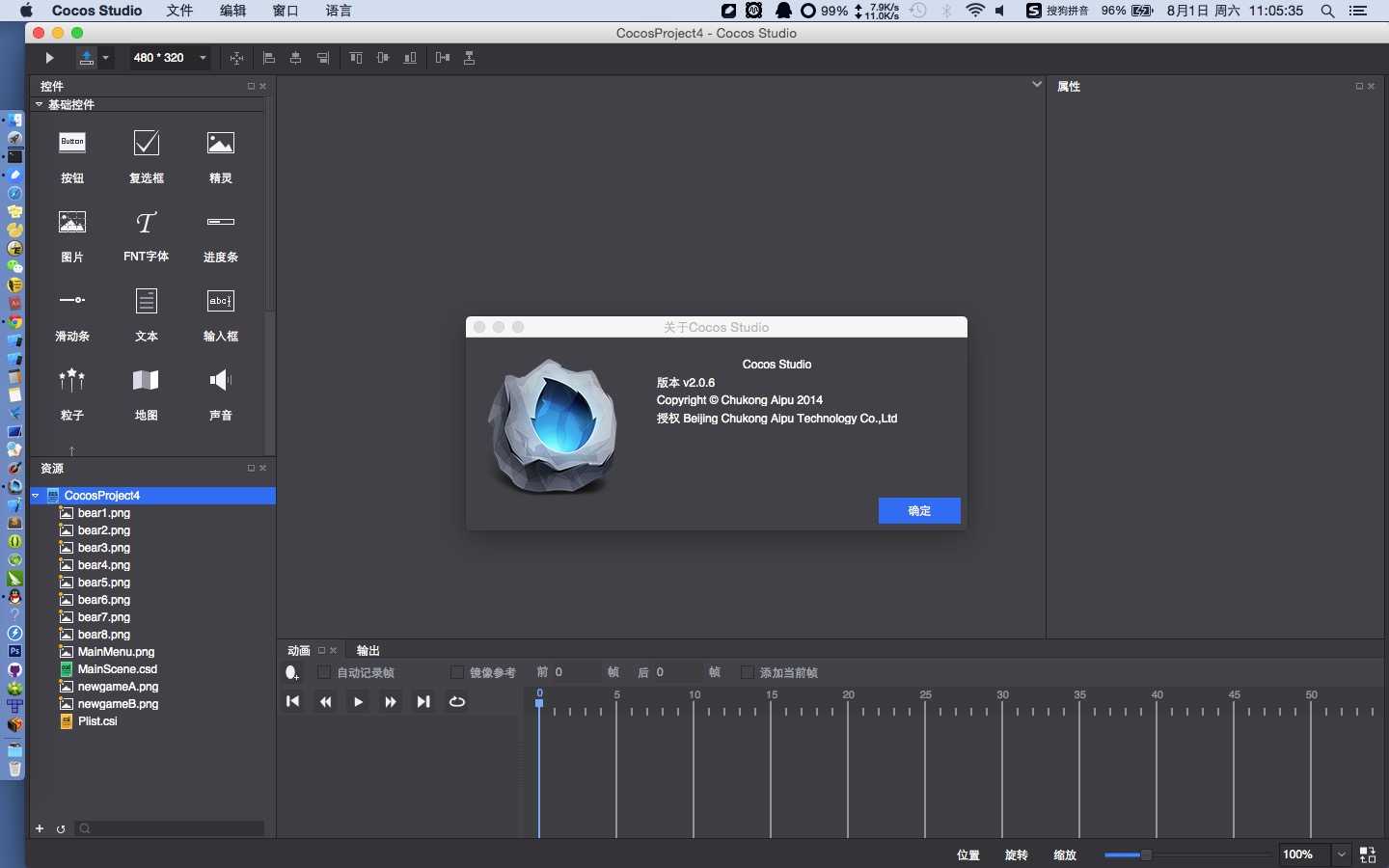Collapse the CocosProject4 tree node
This screenshot has width=1389, height=868.
point(36,496)
